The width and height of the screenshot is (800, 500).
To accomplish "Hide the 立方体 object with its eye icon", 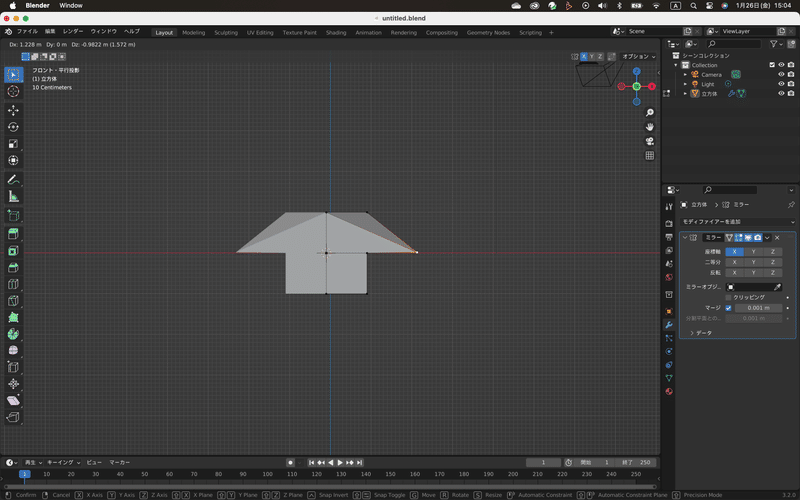I will (x=781, y=93).
